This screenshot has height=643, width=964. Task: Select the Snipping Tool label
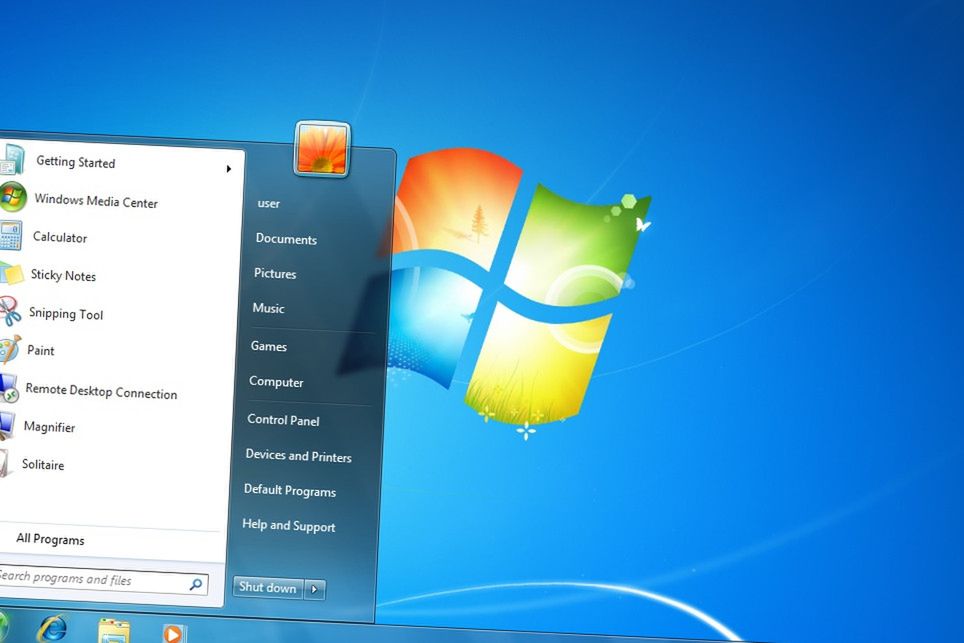(66, 314)
